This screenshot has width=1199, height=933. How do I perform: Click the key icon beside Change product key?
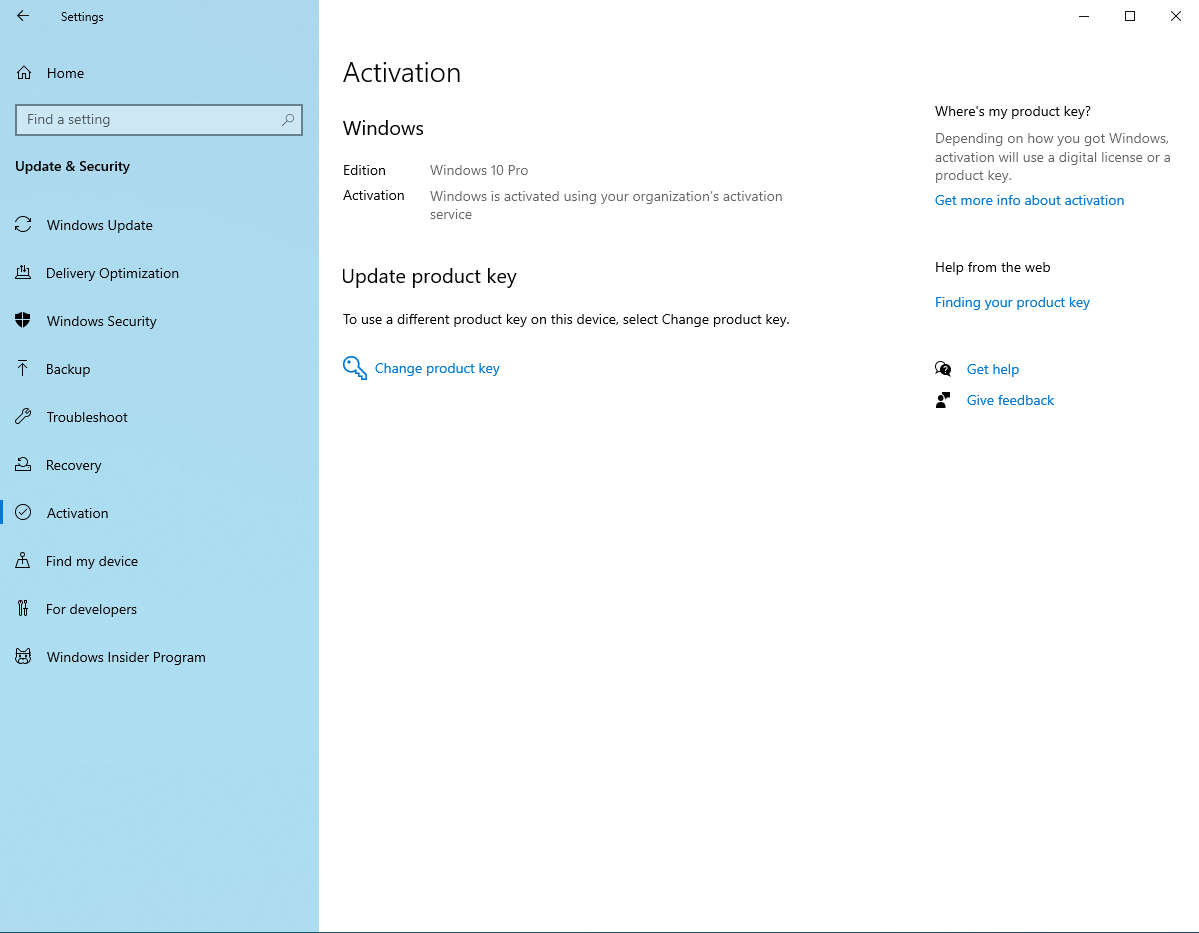coord(355,368)
